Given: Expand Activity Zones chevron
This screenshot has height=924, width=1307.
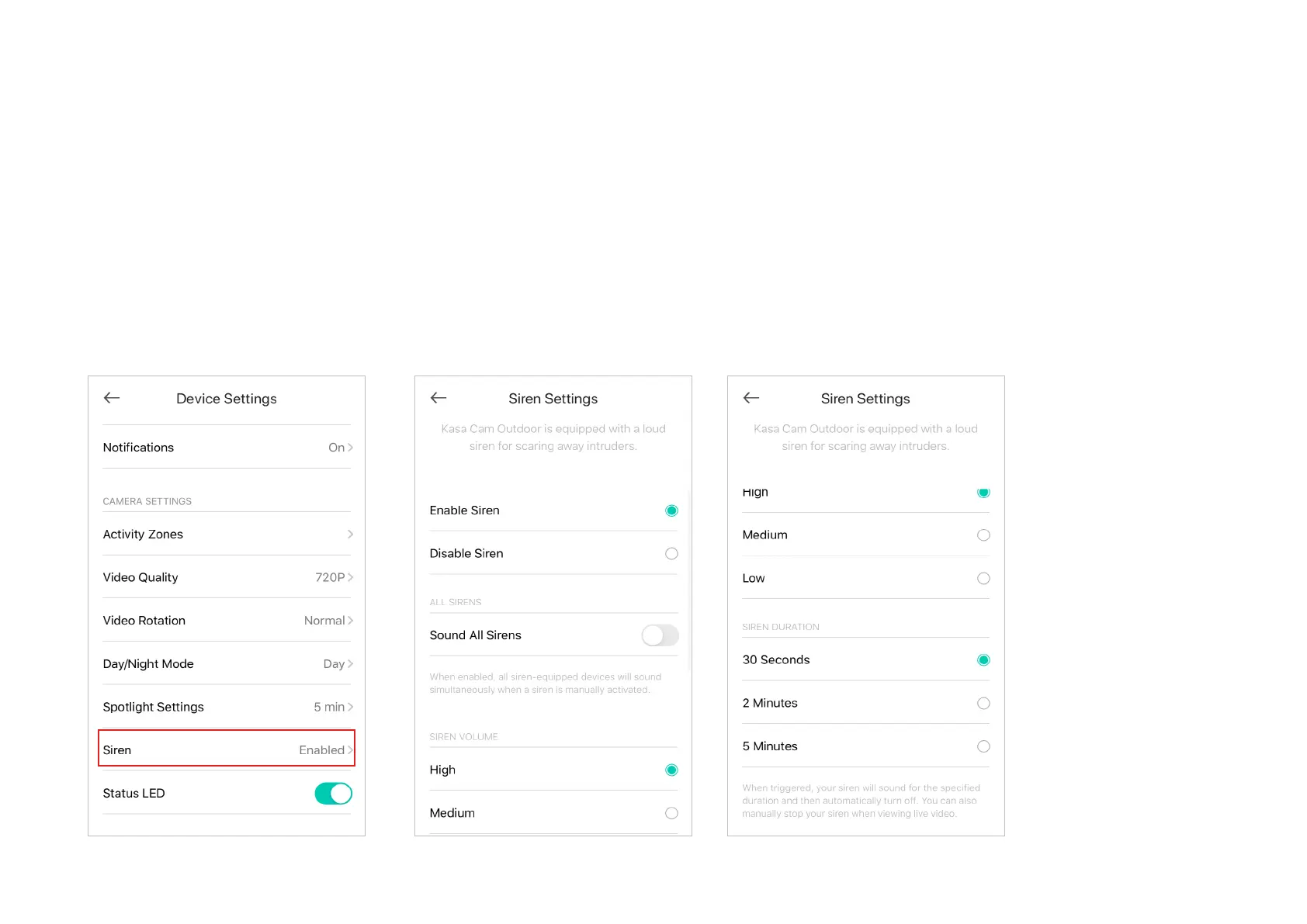Looking at the screenshot, I should [x=350, y=535].
